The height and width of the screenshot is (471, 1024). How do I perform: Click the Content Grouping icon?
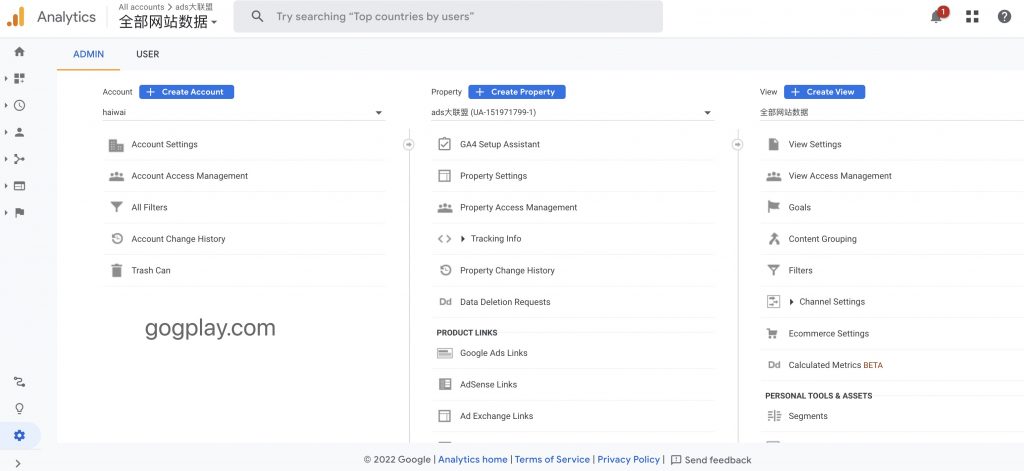[x=774, y=238]
